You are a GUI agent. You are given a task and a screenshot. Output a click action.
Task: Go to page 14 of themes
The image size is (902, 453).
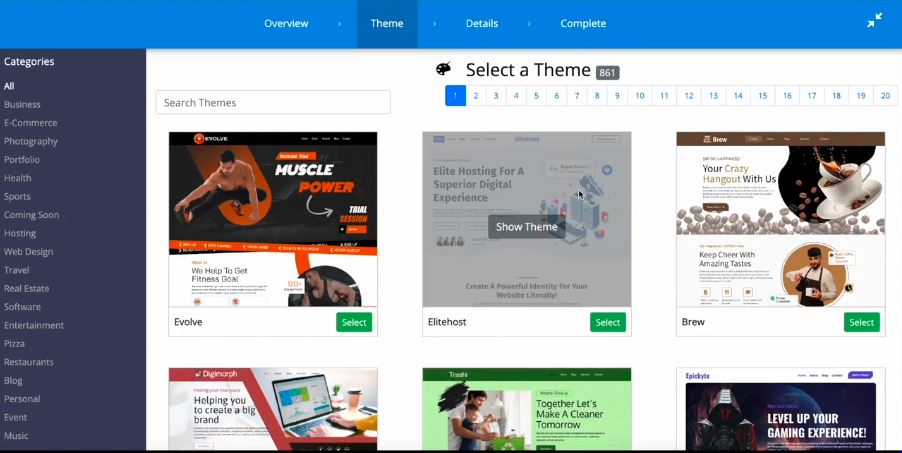pyautogui.click(x=738, y=96)
